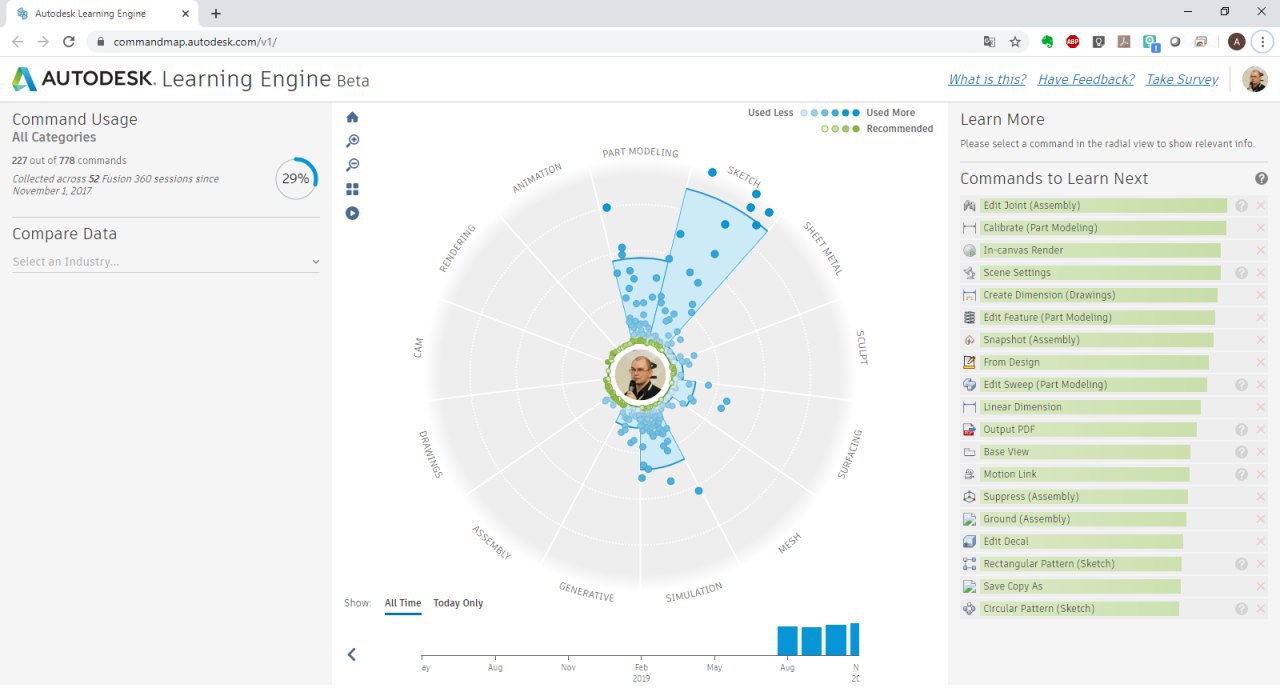This screenshot has width=1280, height=688.
Task: Click the Evernote extension icon
Action: coord(1047,42)
